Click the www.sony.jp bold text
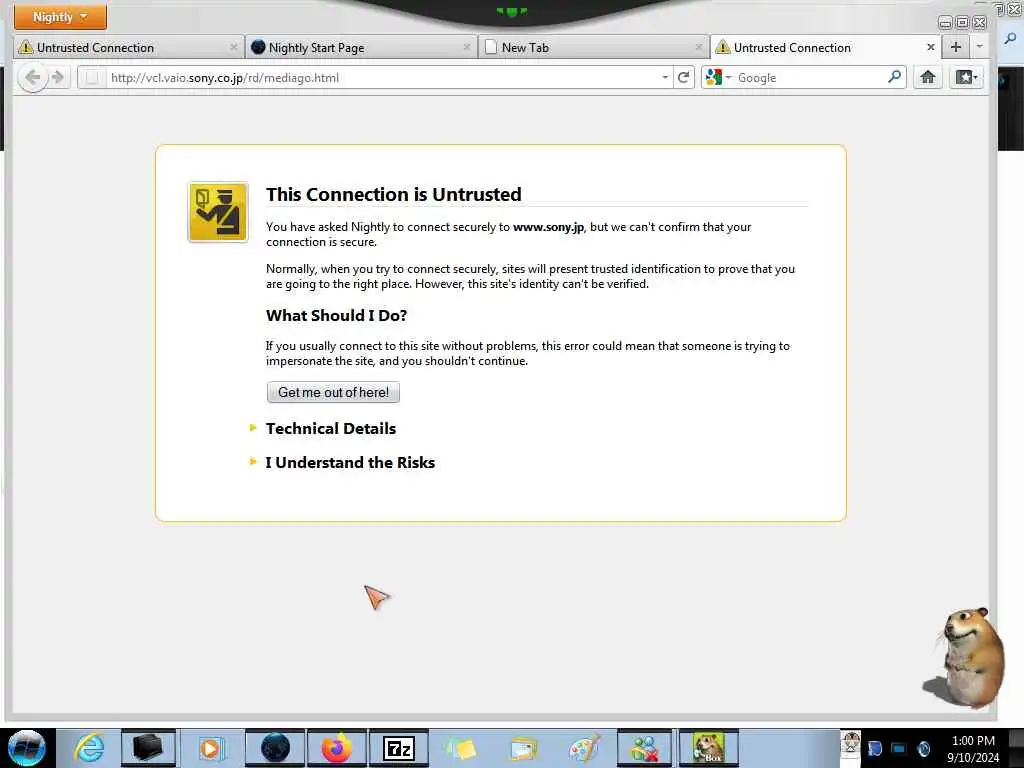1024x768 pixels. [548, 227]
